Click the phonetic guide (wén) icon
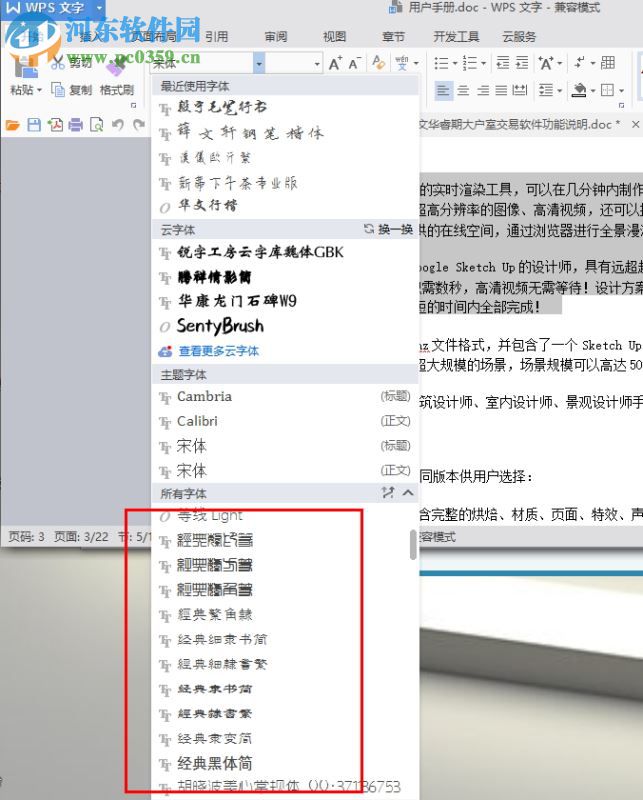 pyautogui.click(x=402, y=63)
